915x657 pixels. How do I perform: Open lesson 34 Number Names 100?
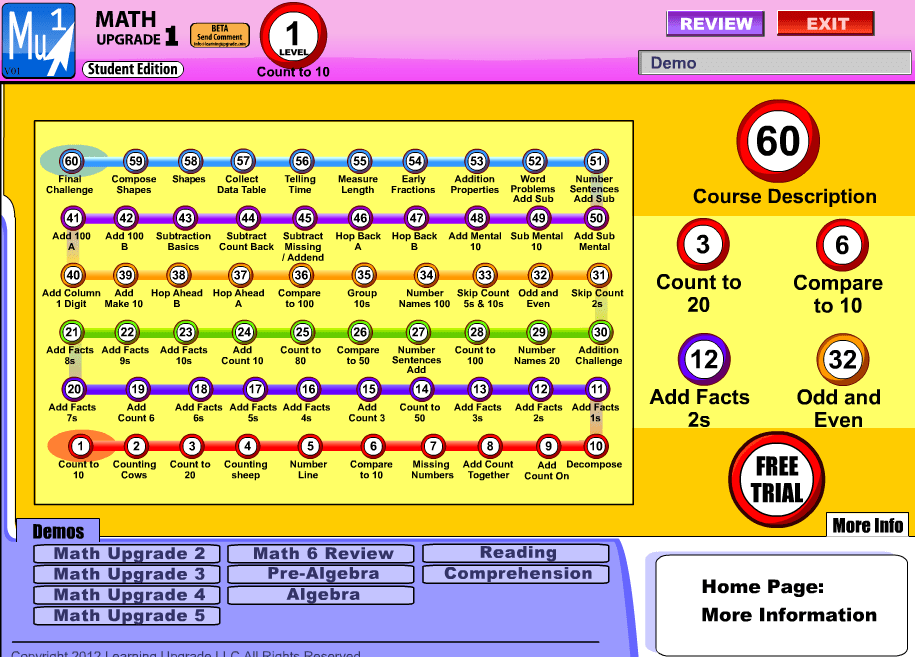[426, 275]
